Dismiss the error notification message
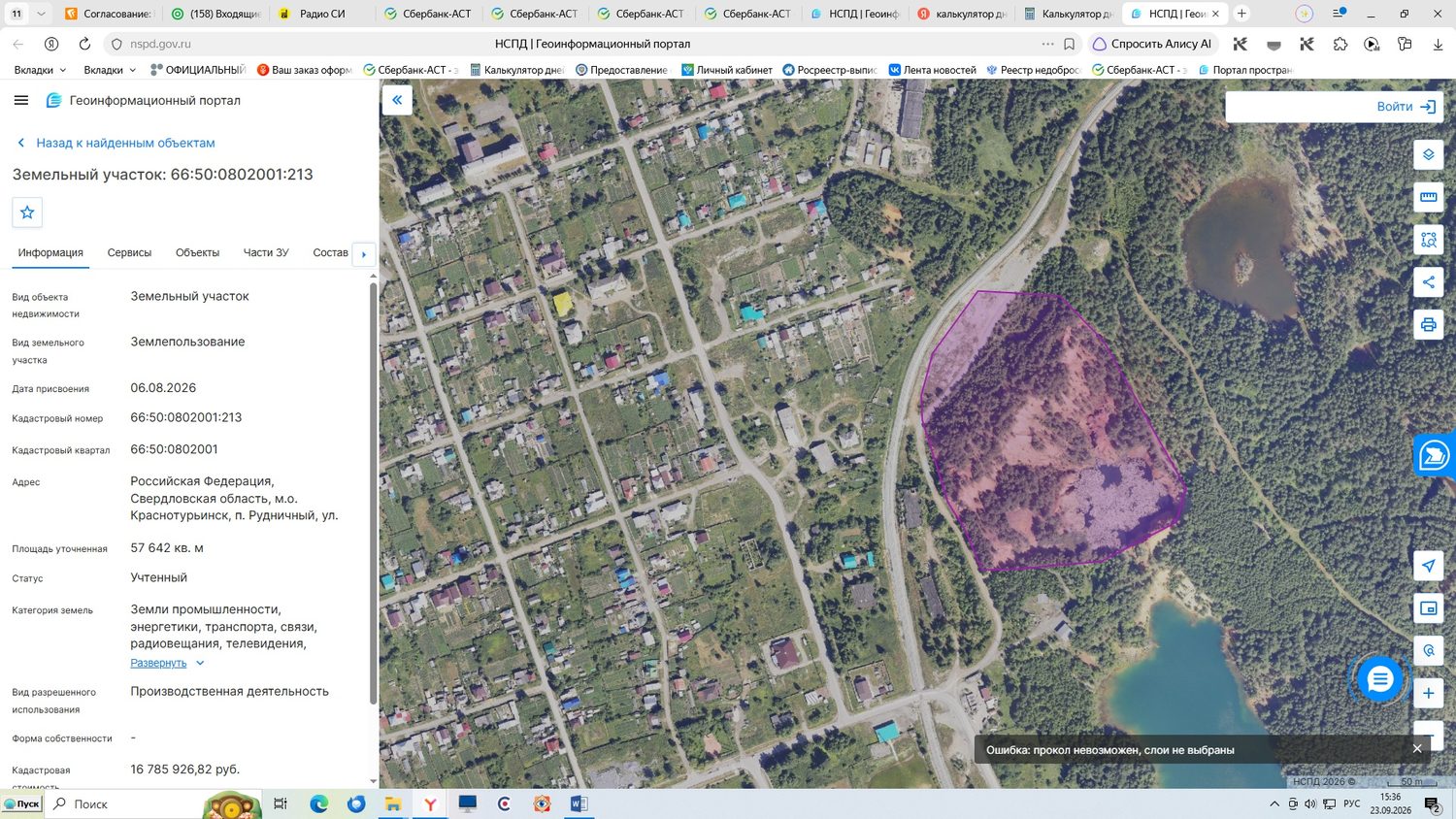This screenshot has height=819, width=1456. pyautogui.click(x=1416, y=749)
